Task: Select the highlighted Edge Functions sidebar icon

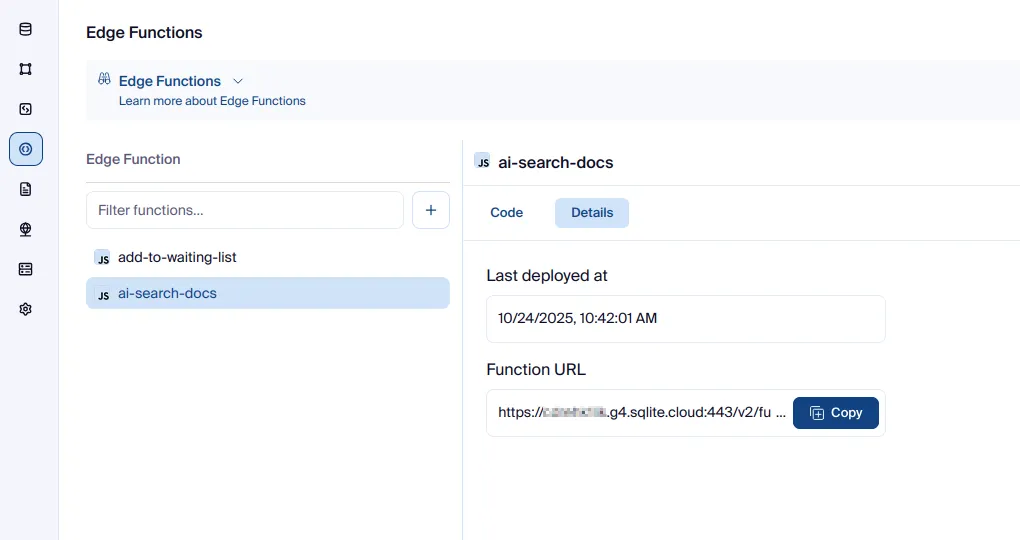Action: click(x=26, y=149)
